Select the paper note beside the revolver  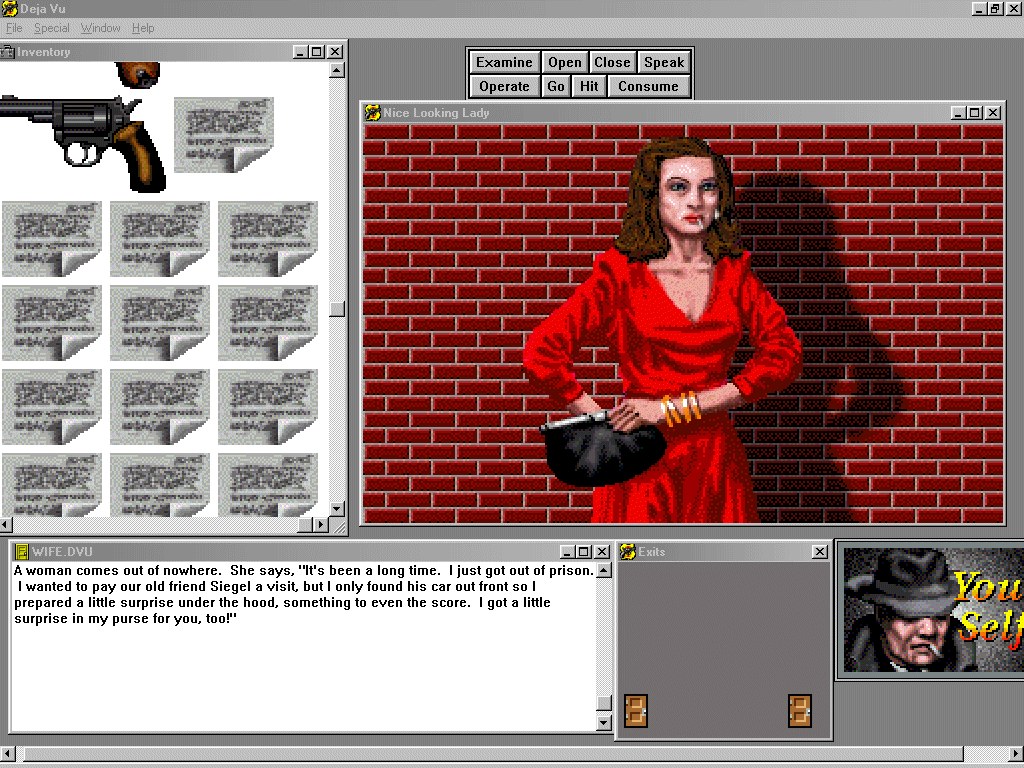pos(223,133)
